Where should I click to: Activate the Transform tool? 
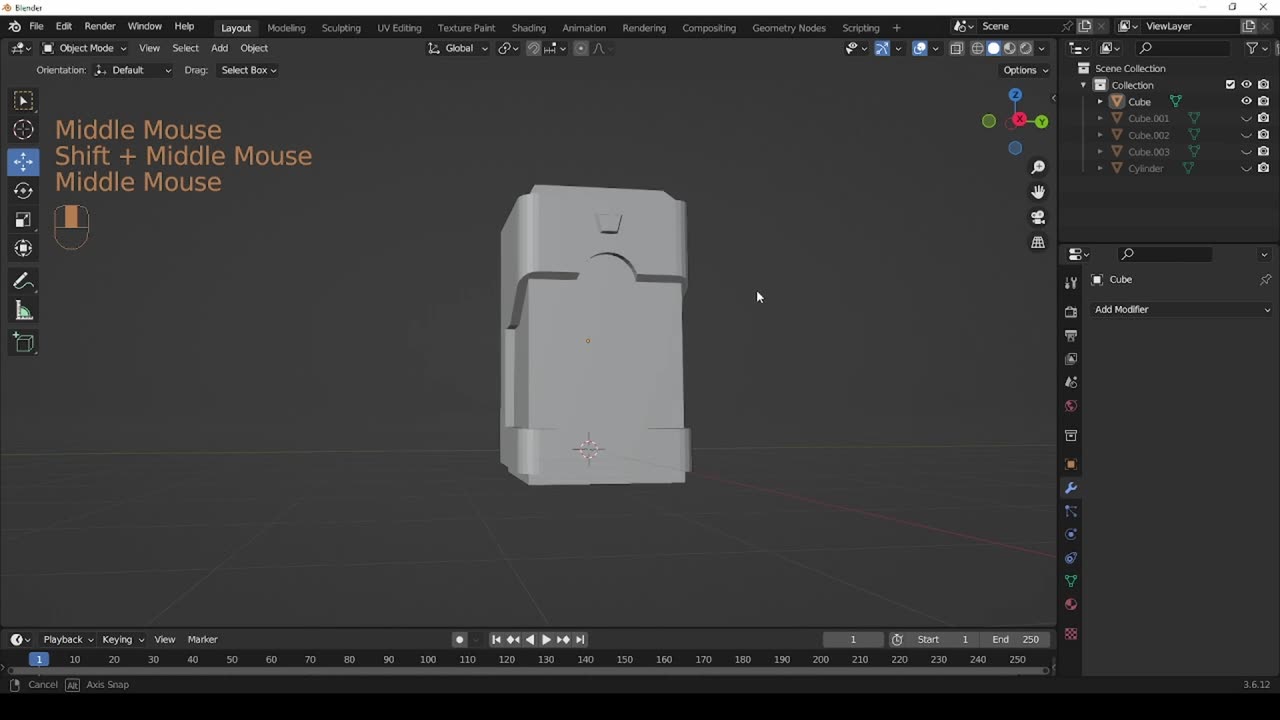(23, 248)
